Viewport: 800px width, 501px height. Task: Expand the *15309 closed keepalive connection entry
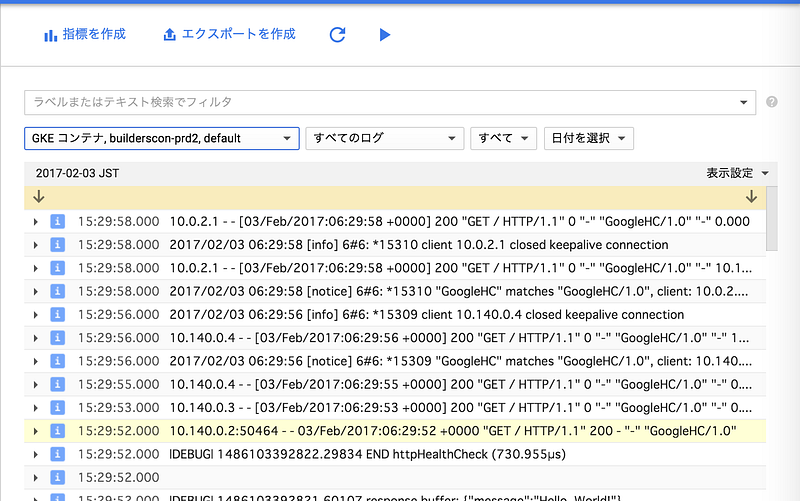[35, 315]
